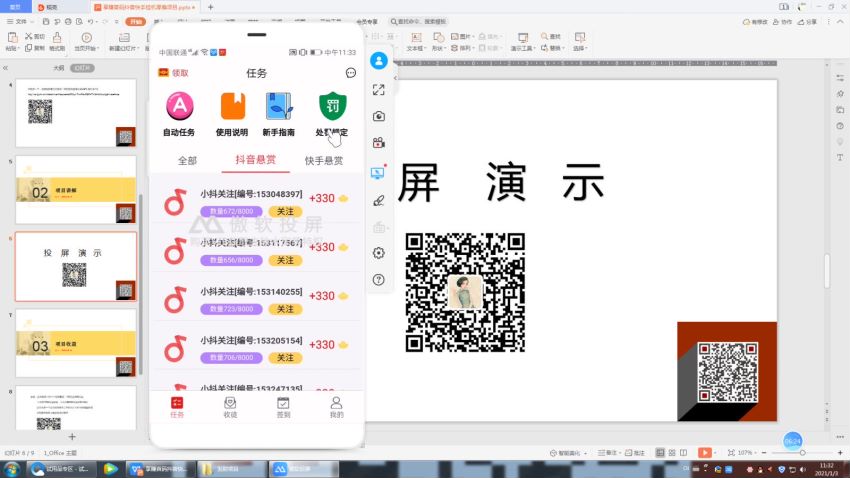Click 关注 button for task 153205154
Image resolution: width=850 pixels, height=478 pixels.
pos(285,358)
